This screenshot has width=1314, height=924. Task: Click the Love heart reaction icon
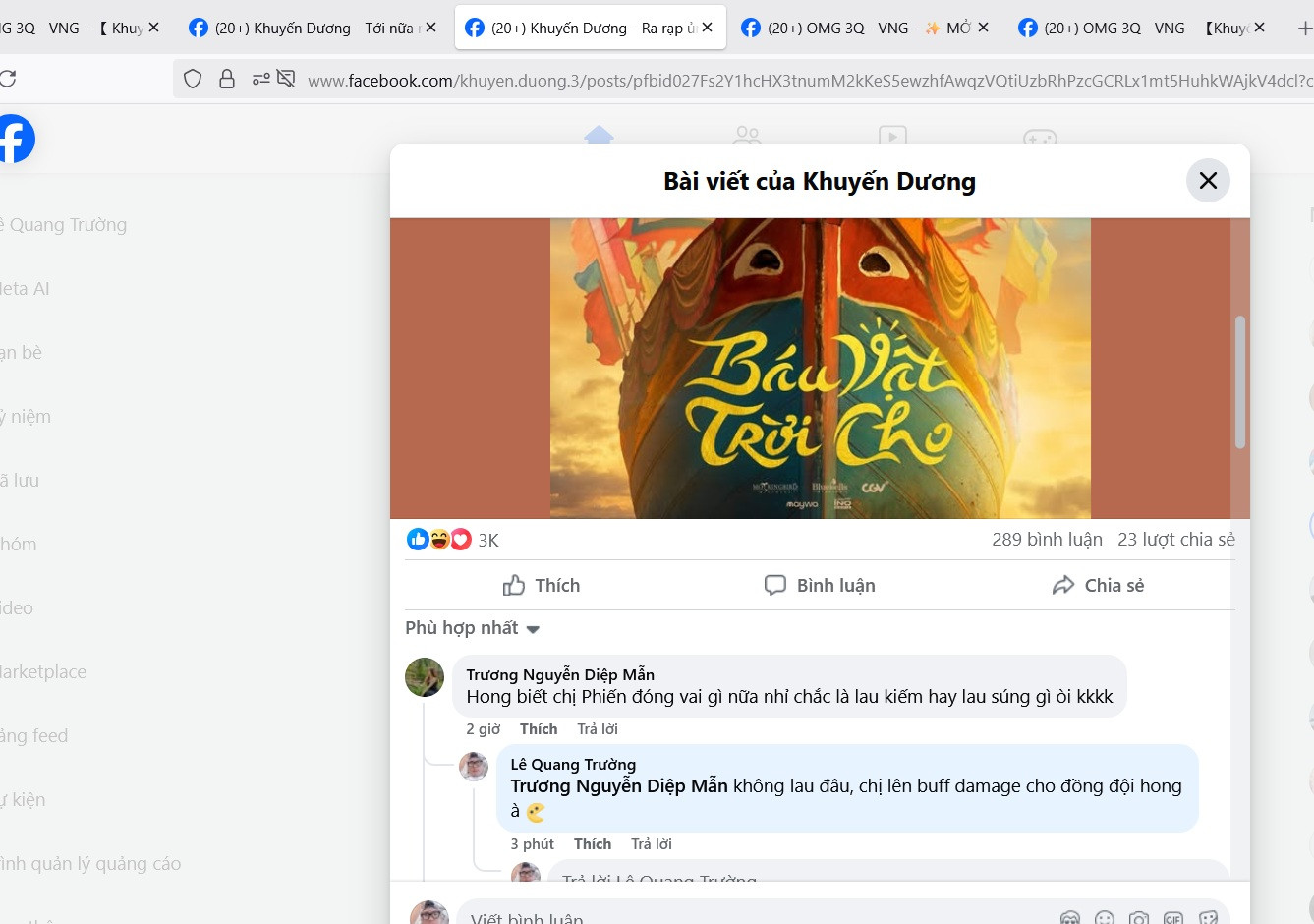point(461,539)
